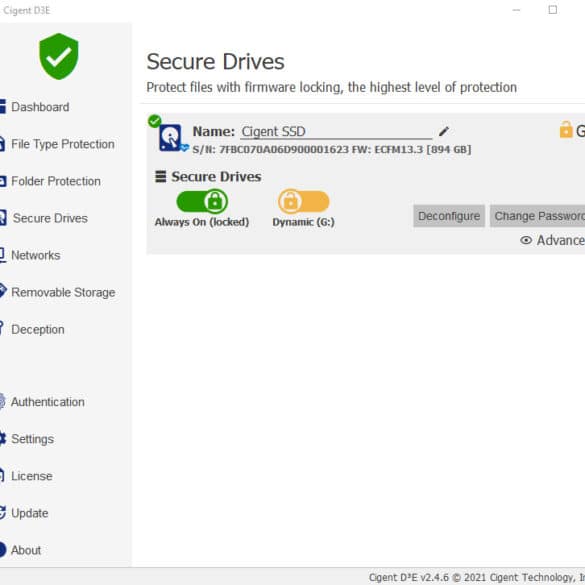Open the Dashboard page
The image size is (585, 585).
[40, 107]
